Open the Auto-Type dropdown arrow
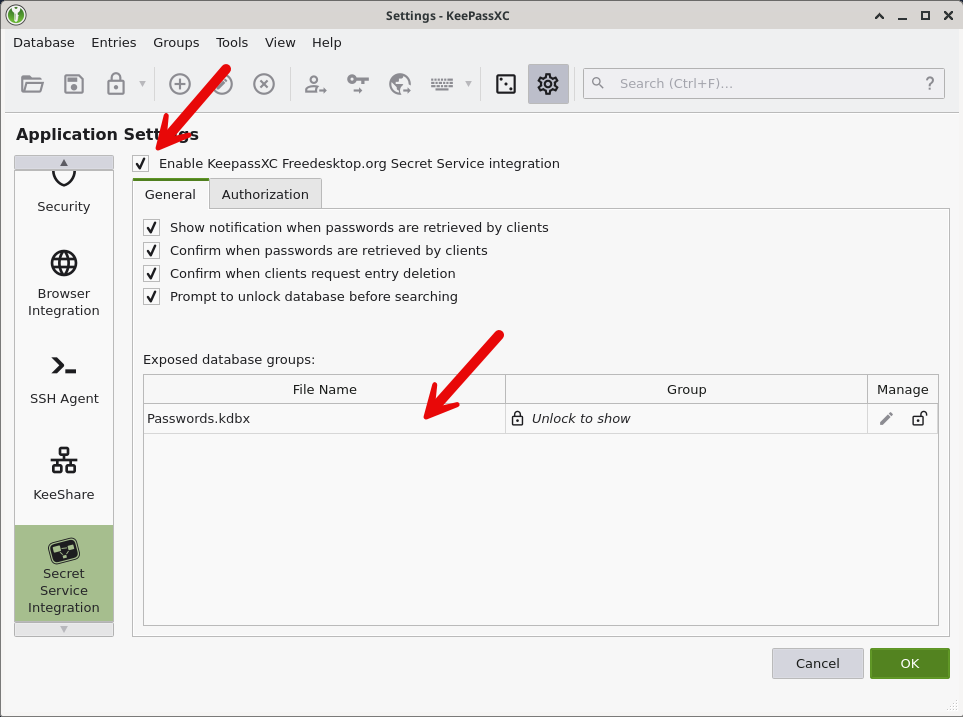This screenshot has width=963, height=717. [x=469, y=84]
